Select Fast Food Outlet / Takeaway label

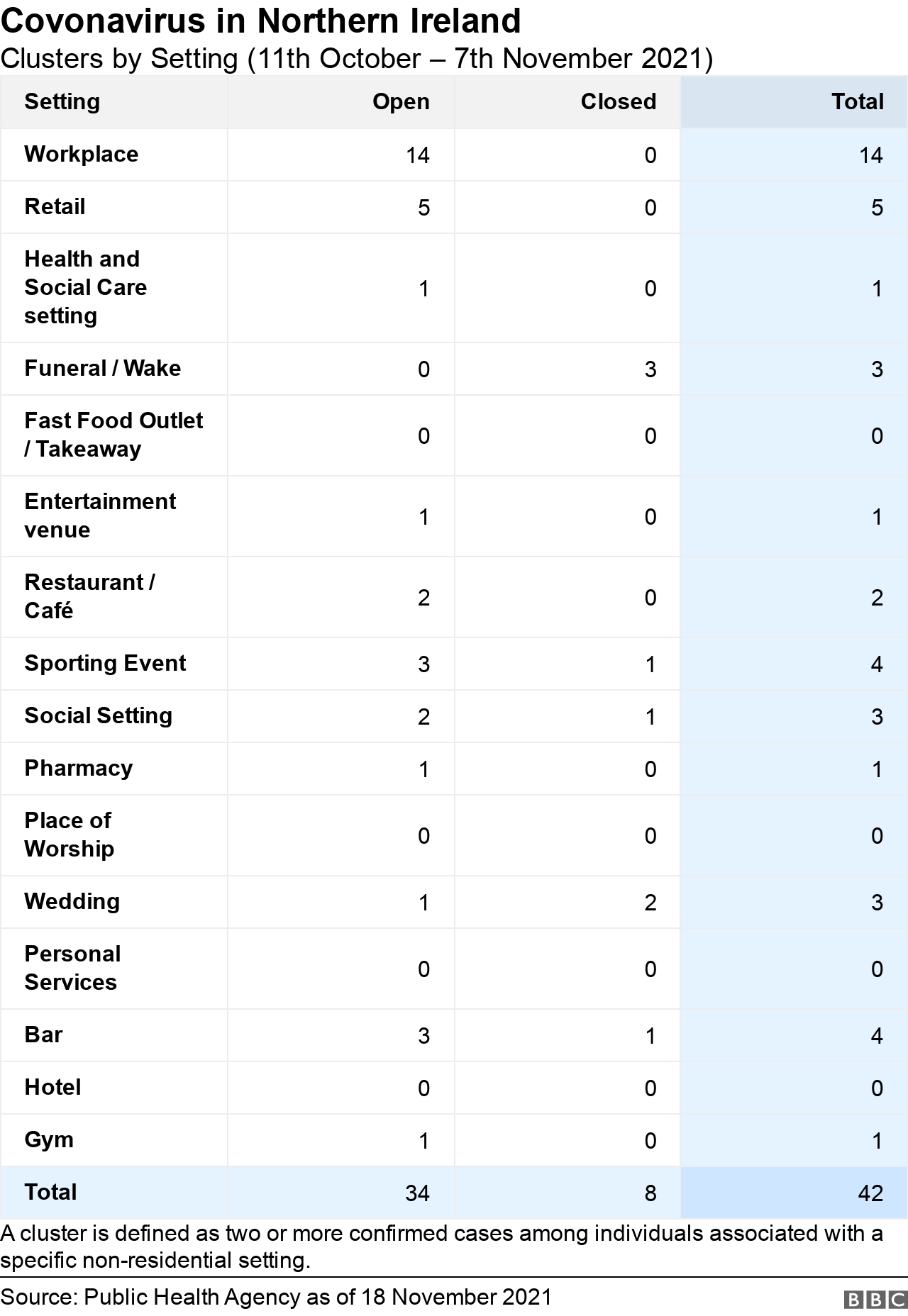click(113, 435)
